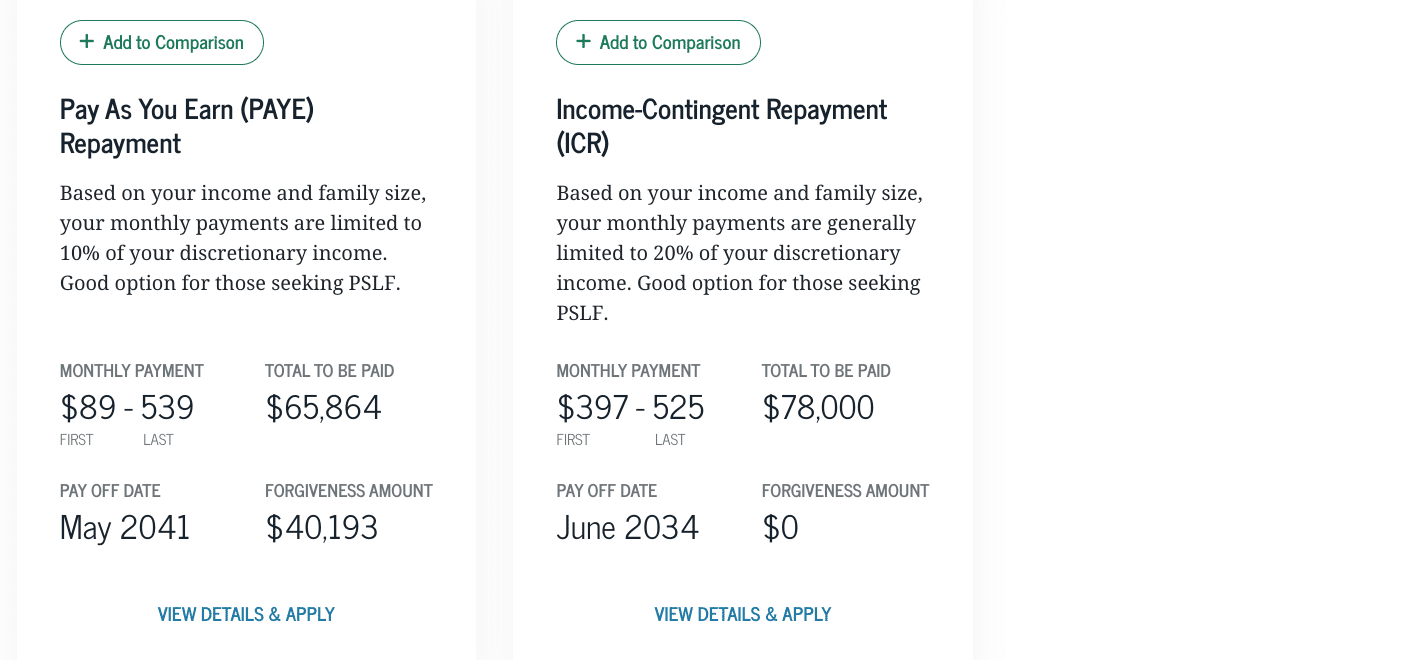
Task: Click ICR total to be paid $78,000
Action: (x=818, y=408)
